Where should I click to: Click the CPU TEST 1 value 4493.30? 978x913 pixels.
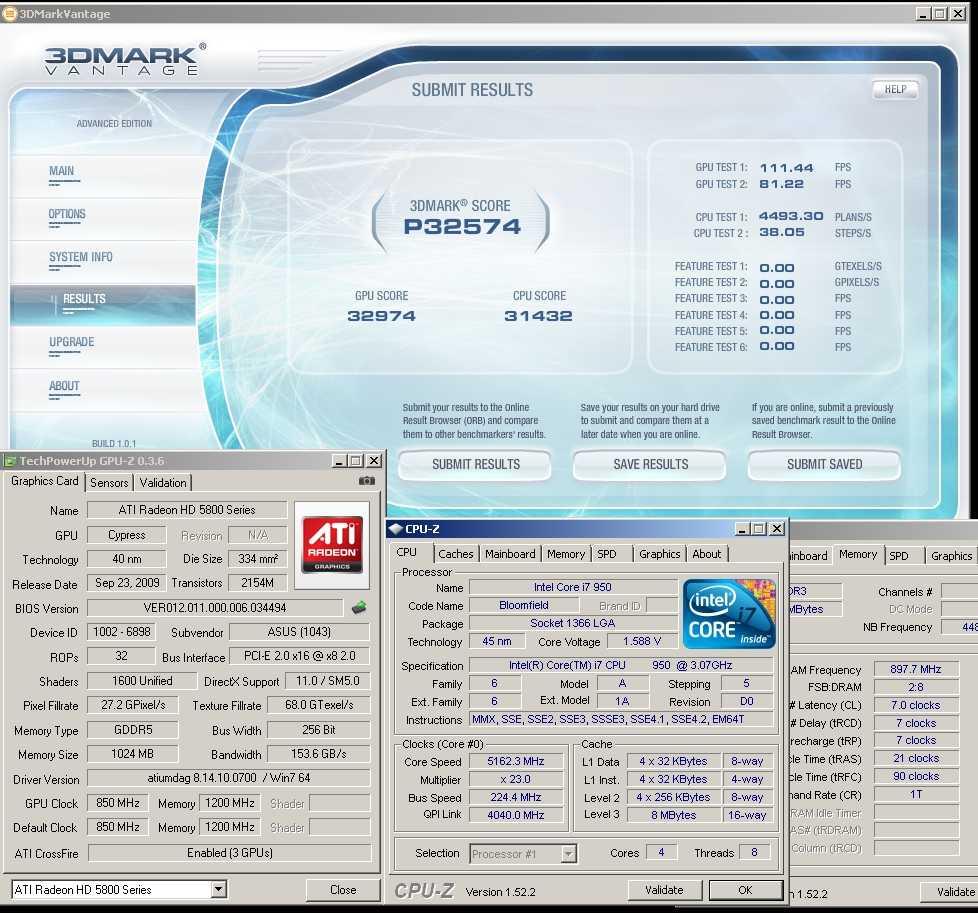791,216
